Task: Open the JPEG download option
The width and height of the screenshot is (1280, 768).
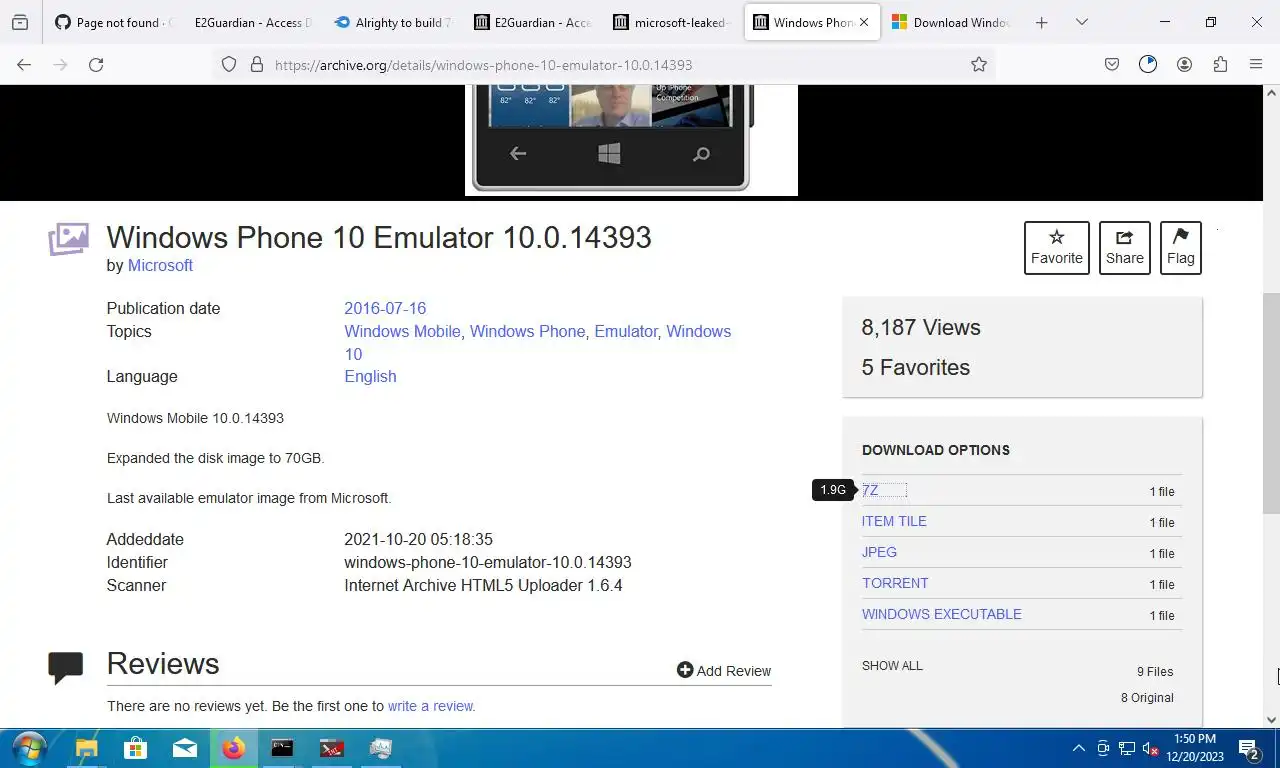Action: (x=879, y=552)
